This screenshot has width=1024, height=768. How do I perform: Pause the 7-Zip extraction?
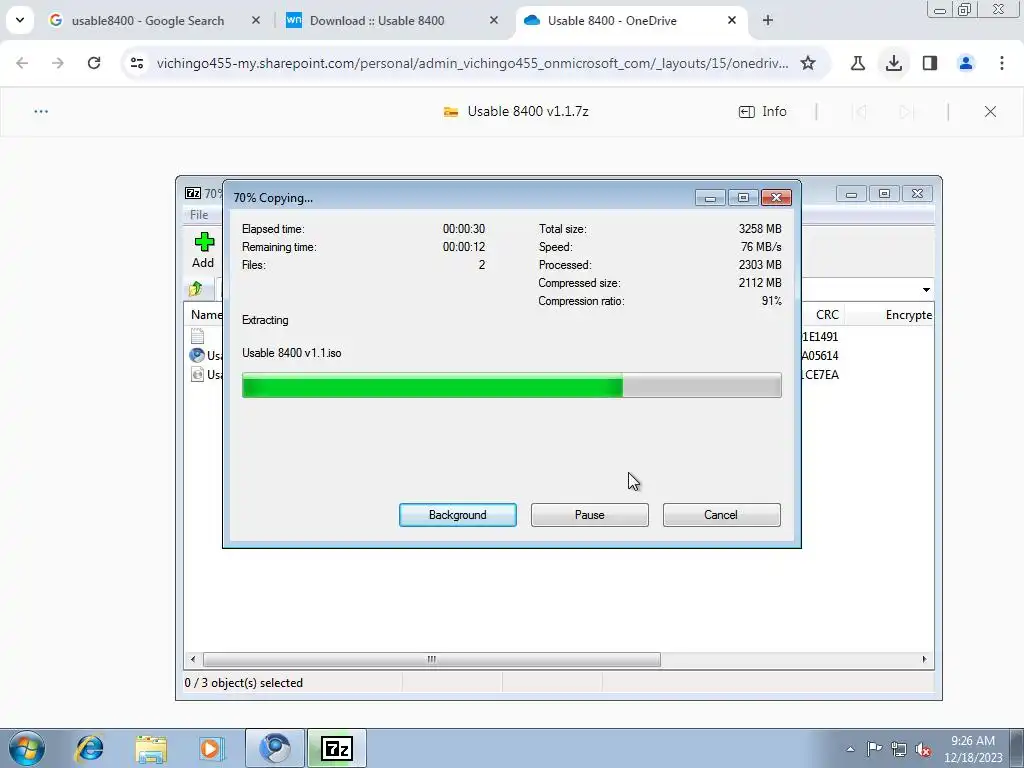click(x=589, y=515)
